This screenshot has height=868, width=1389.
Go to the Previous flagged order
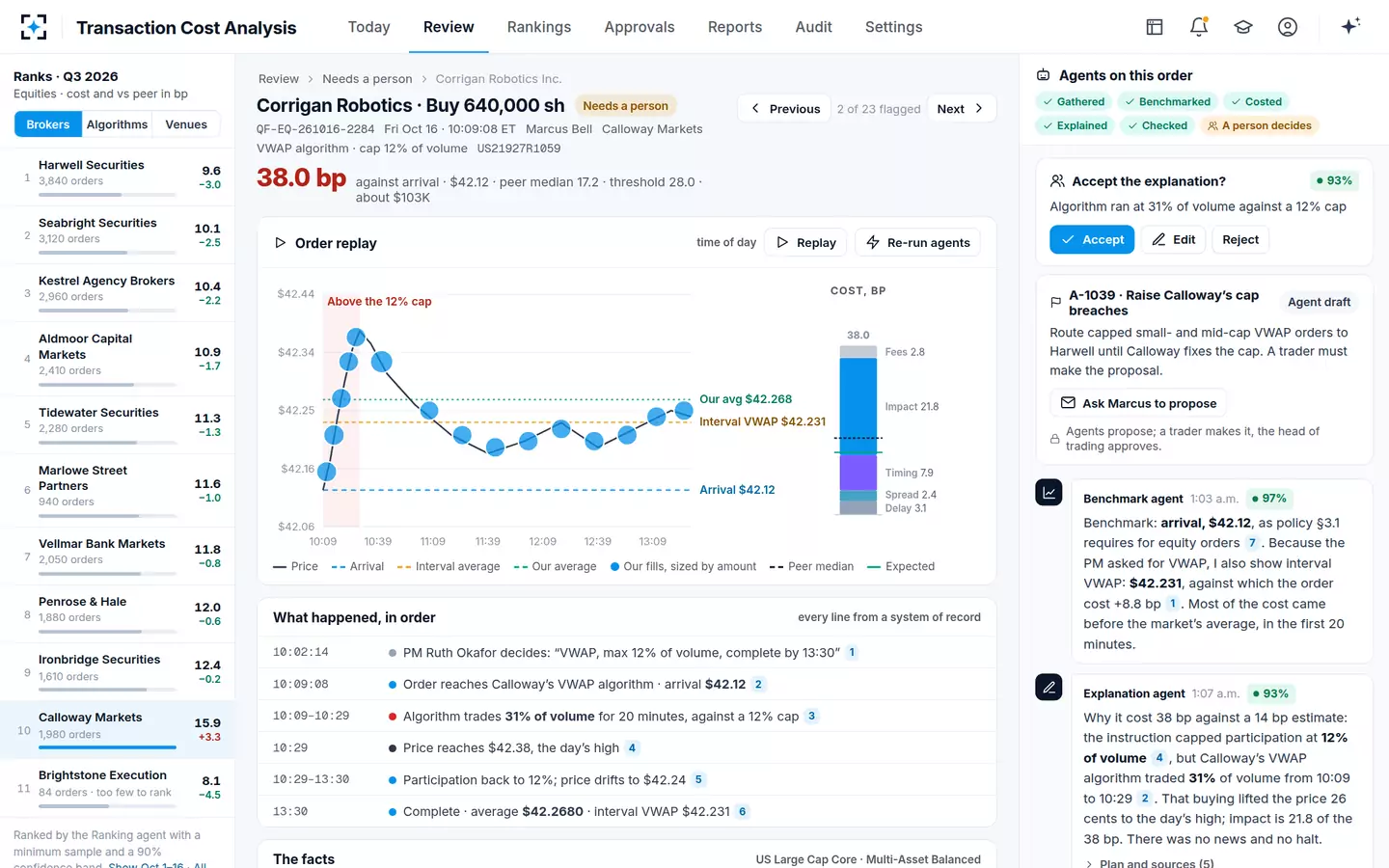point(785,109)
